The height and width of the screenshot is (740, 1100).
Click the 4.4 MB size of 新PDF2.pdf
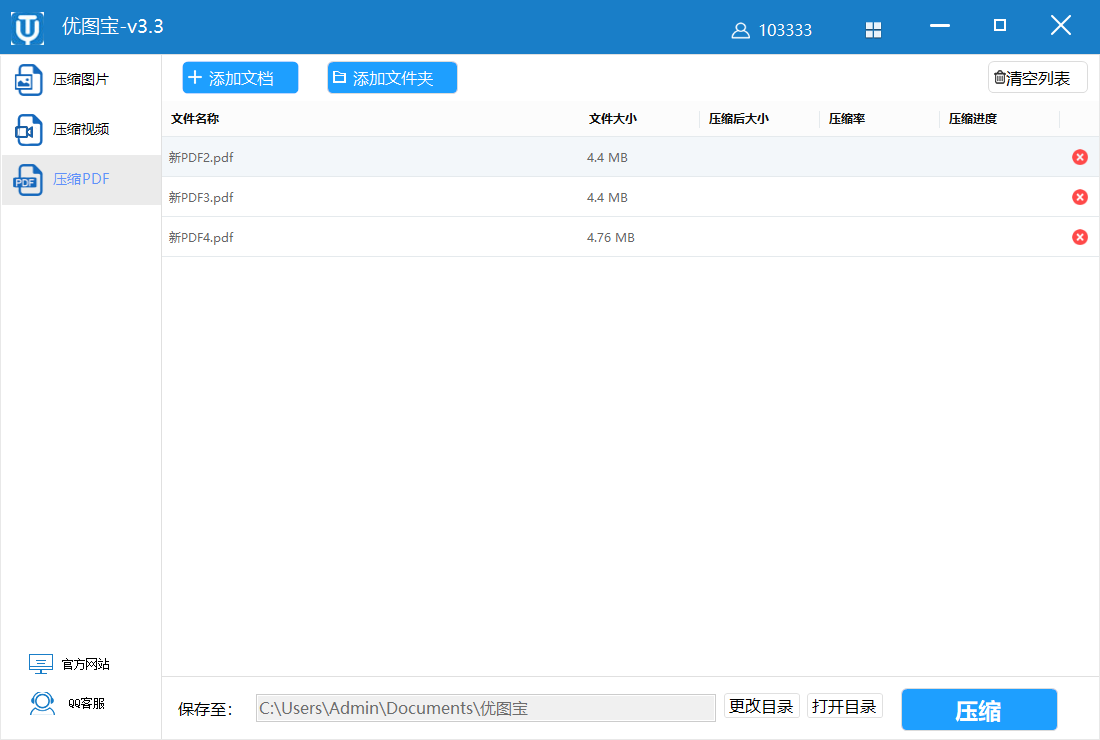[x=607, y=157]
